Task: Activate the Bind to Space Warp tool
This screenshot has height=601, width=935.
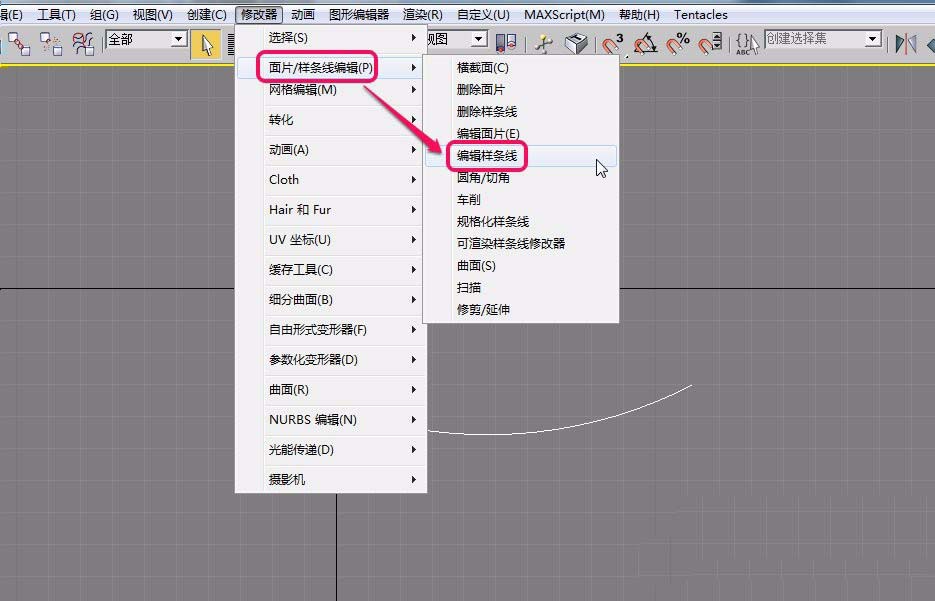Action: 83,44
